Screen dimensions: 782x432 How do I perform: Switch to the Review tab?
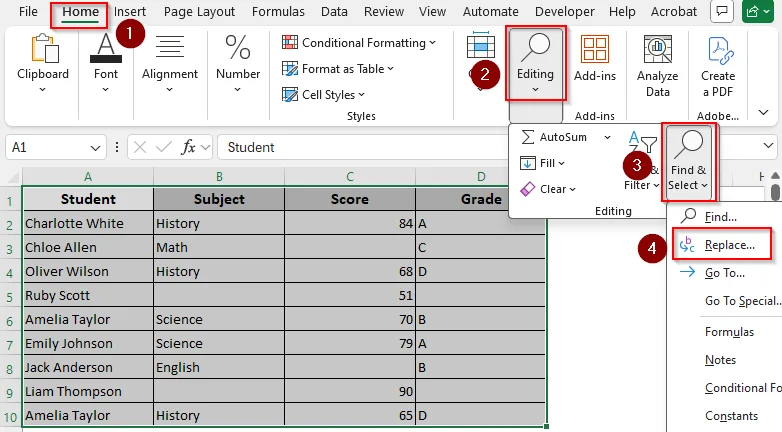pos(384,11)
